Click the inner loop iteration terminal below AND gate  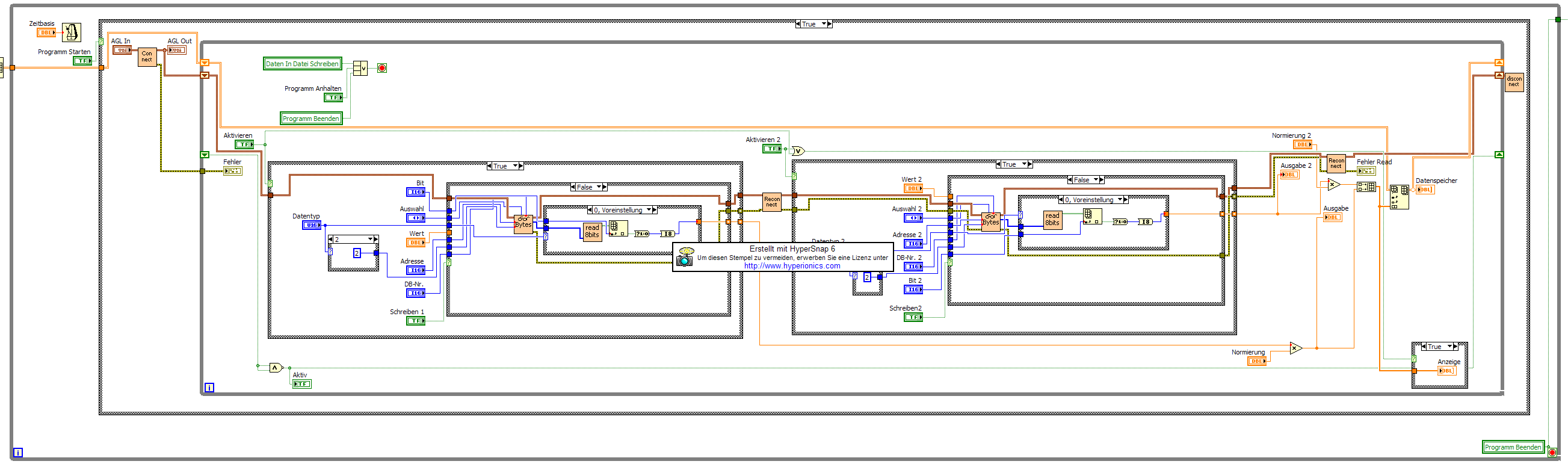point(209,388)
